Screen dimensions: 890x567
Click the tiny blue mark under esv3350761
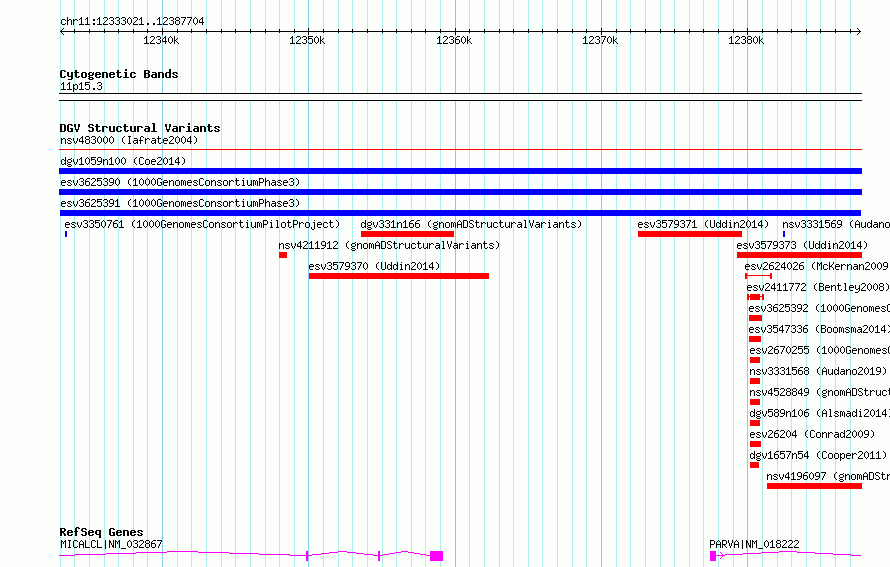pyautogui.click(x=66, y=234)
